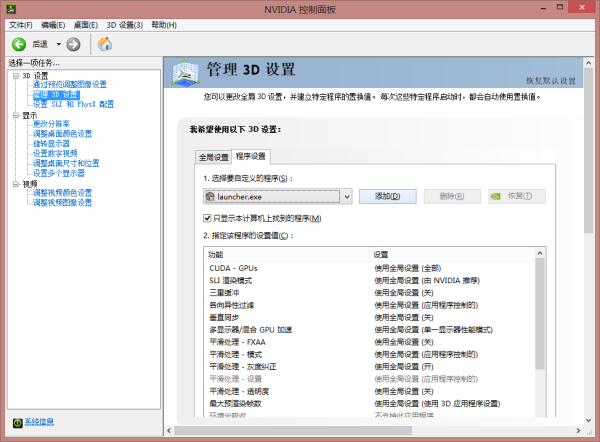
Task: Click the grey Forward arrow icon
Action: (x=73, y=44)
